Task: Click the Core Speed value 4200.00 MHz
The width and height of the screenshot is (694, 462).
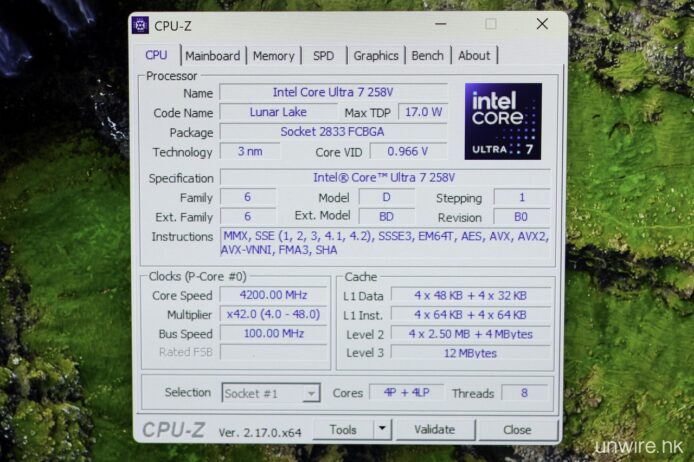Action: 274,295
